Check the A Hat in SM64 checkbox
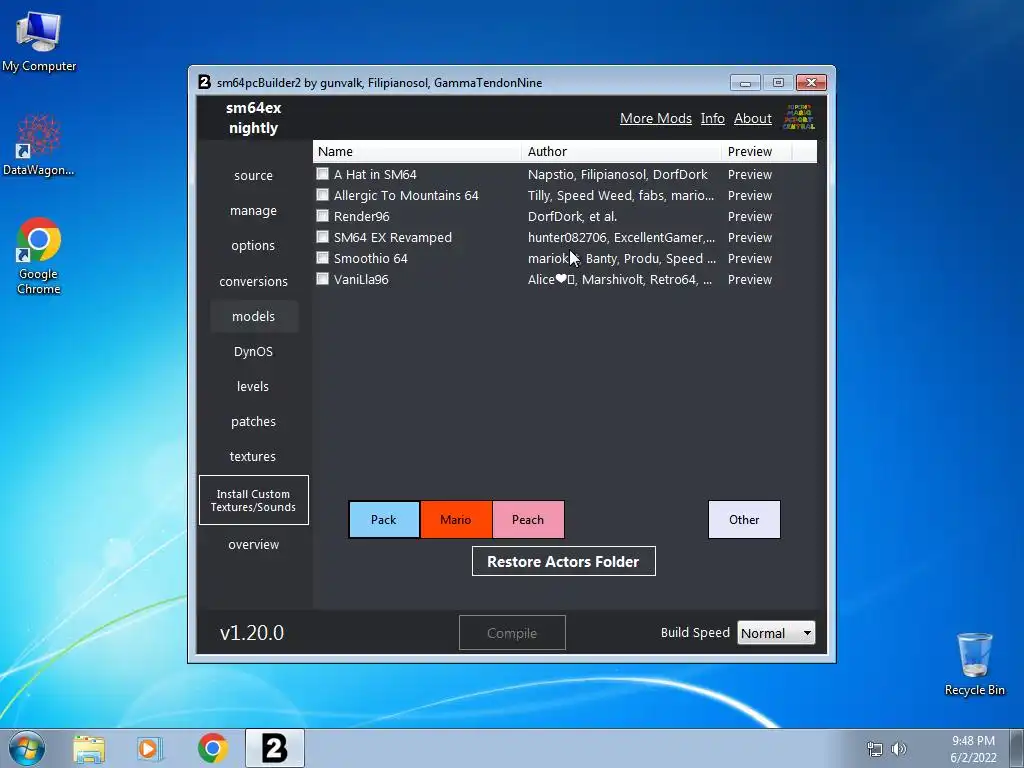 (x=323, y=174)
